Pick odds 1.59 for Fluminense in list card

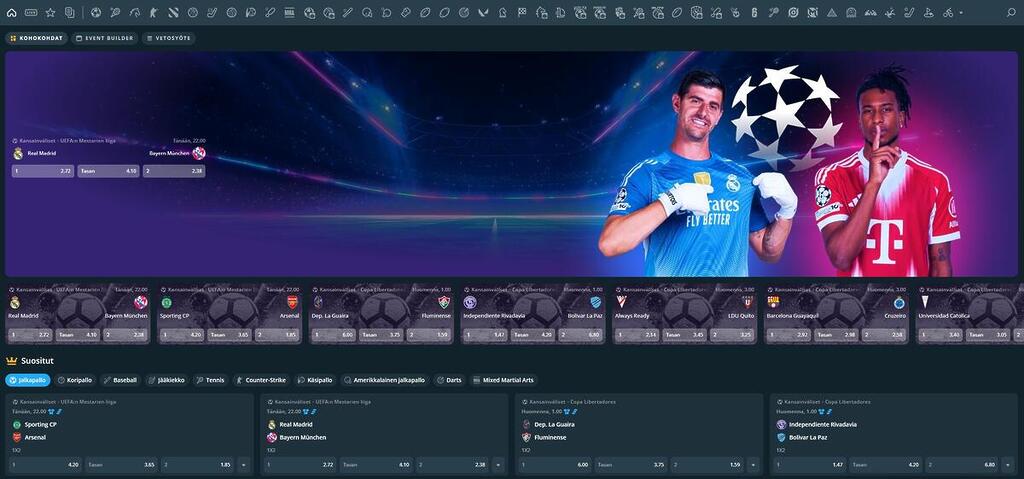[x=707, y=465]
